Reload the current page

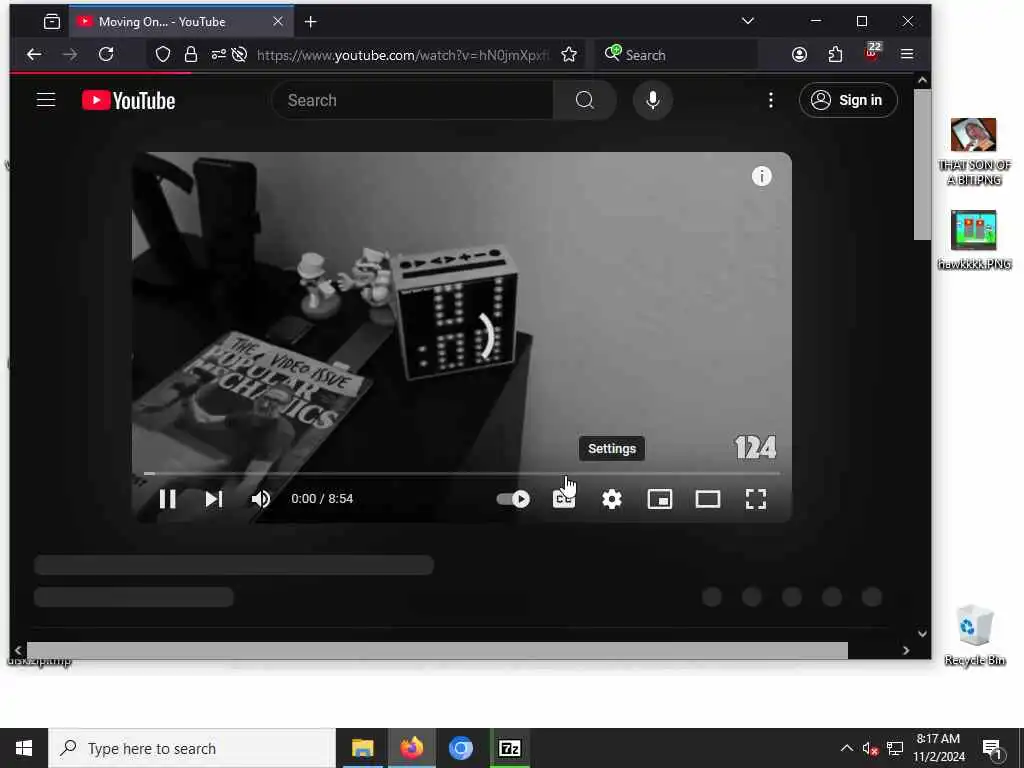pyautogui.click(x=106, y=55)
